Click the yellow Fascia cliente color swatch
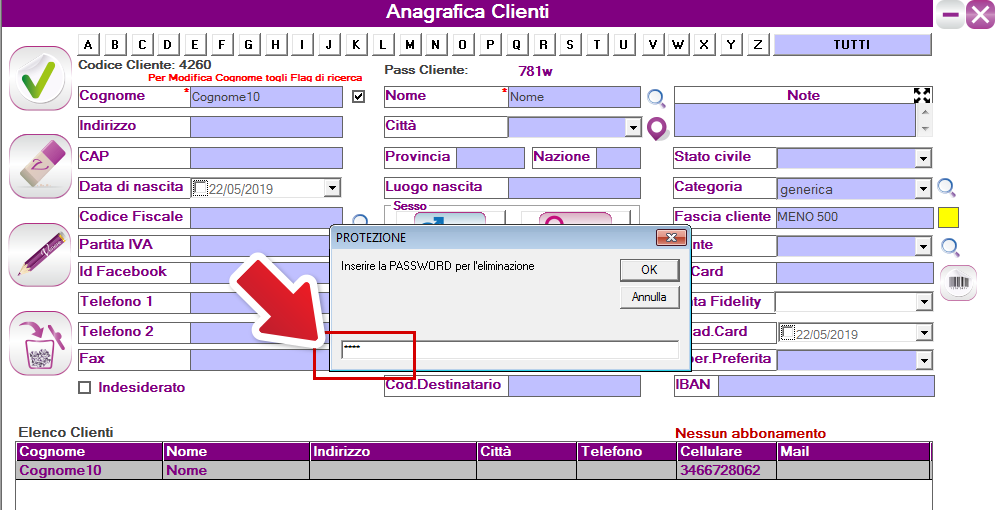This screenshot has height=510, width=1001. click(948, 217)
